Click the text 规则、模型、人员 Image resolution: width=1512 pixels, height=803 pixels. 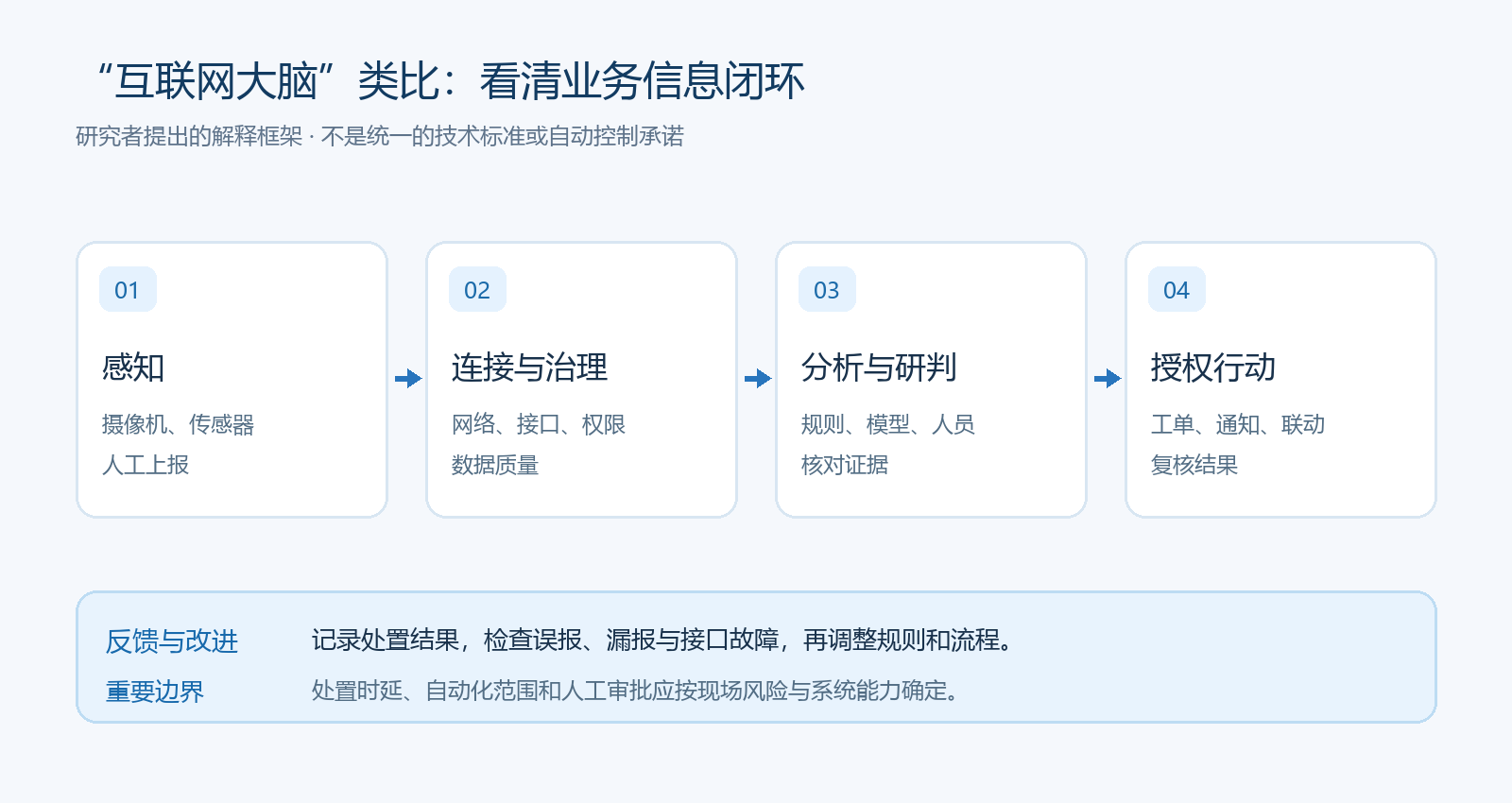(888, 424)
